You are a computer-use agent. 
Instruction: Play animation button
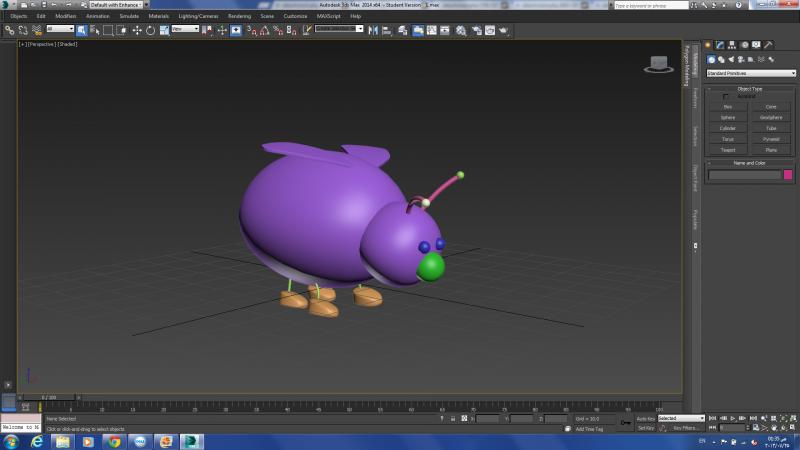click(x=733, y=418)
